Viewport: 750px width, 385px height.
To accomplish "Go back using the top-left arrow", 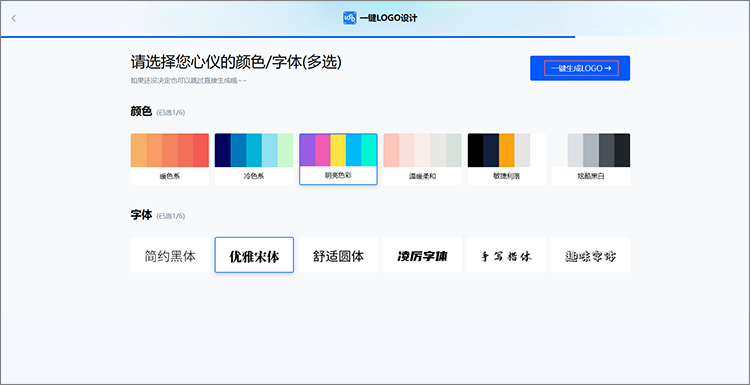I will pos(14,19).
